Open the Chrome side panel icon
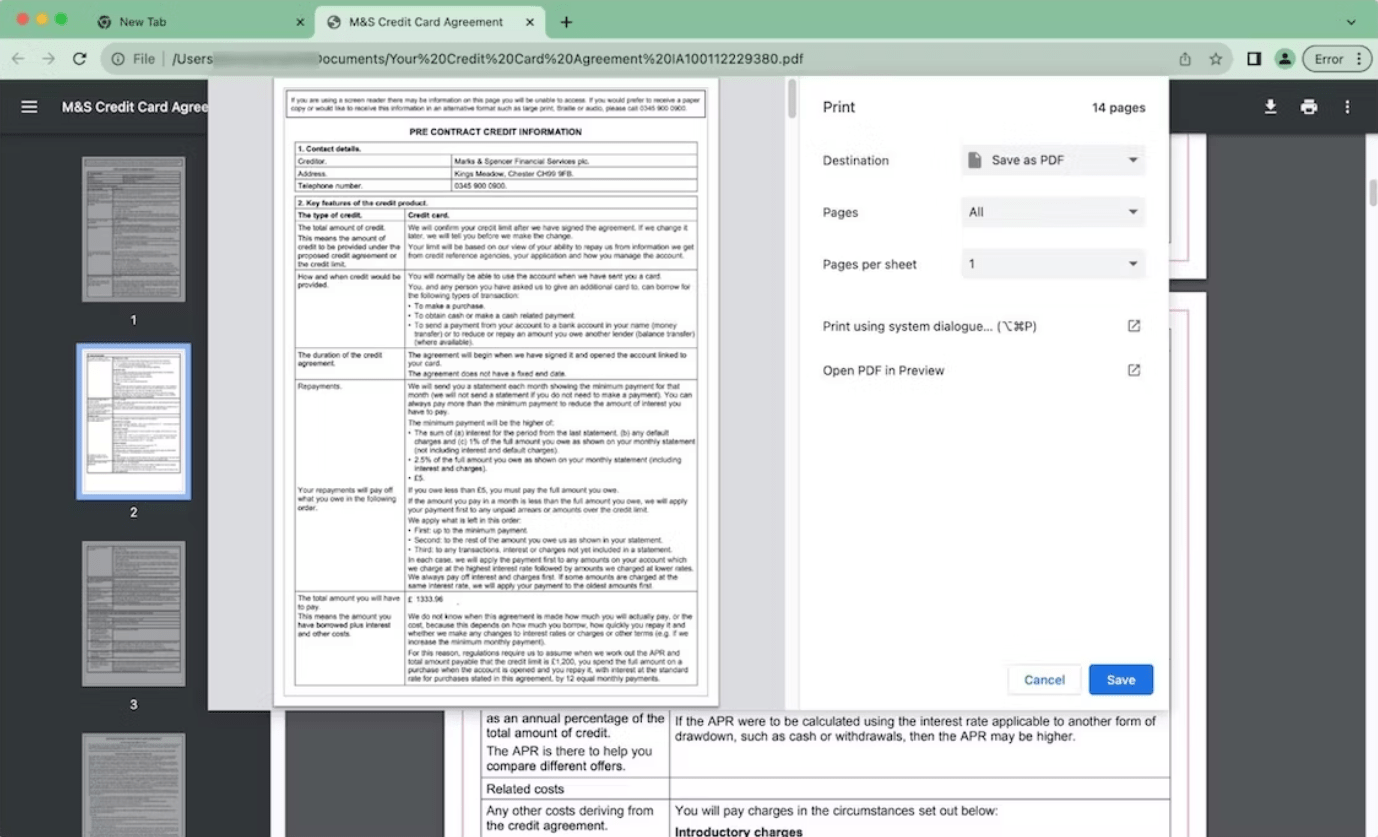Screen dimensions: 1378x837 coord(1253,59)
